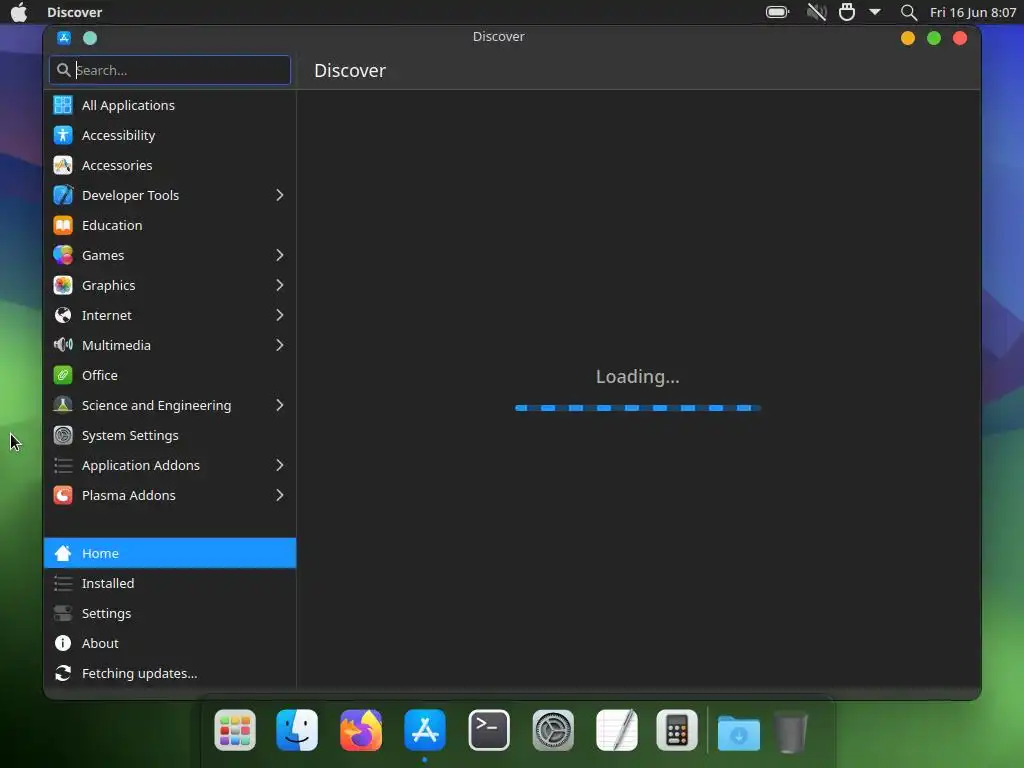Open the system tray dropdown arrow
This screenshot has width=1024, height=768.
pyautogui.click(x=875, y=12)
